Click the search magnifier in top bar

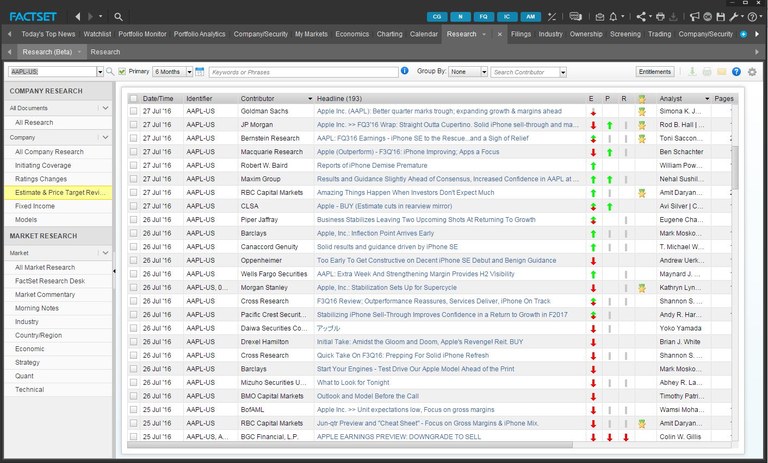point(118,17)
